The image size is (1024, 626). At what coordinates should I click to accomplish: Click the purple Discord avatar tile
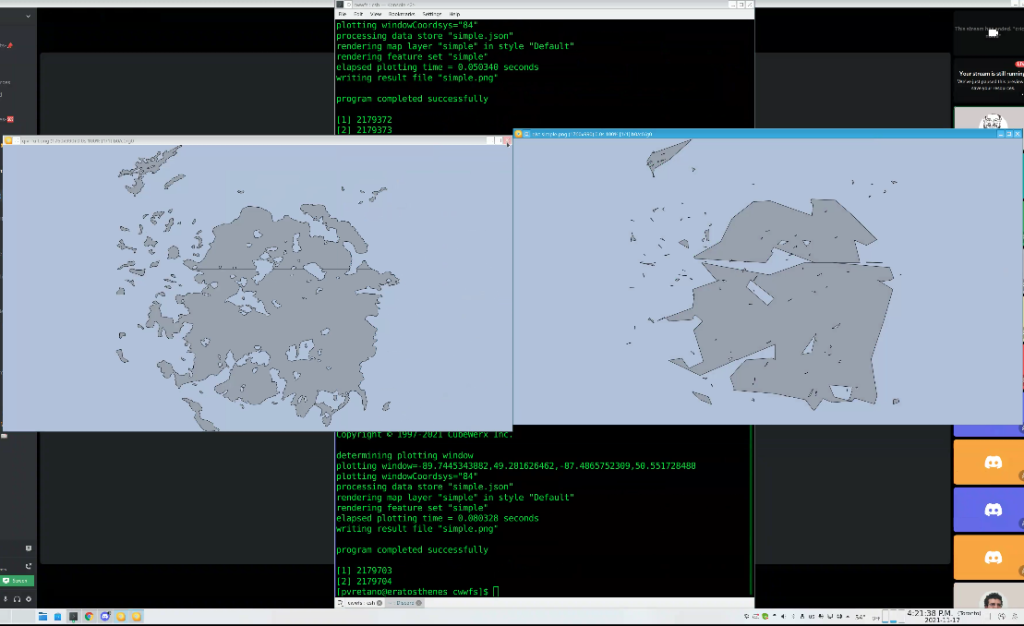click(992, 510)
